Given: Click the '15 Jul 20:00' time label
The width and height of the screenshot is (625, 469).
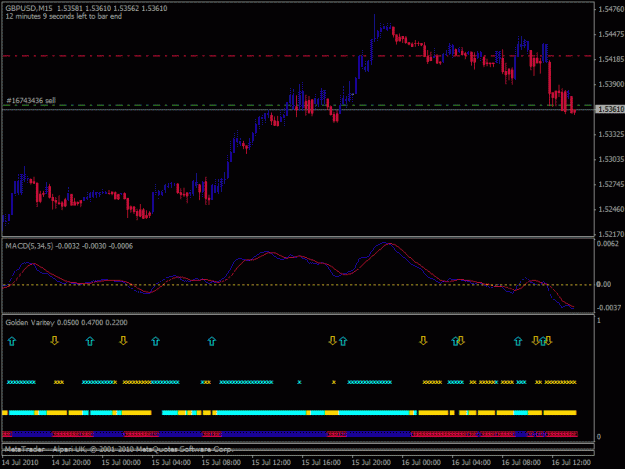Looking at the screenshot, I should tap(371, 462).
